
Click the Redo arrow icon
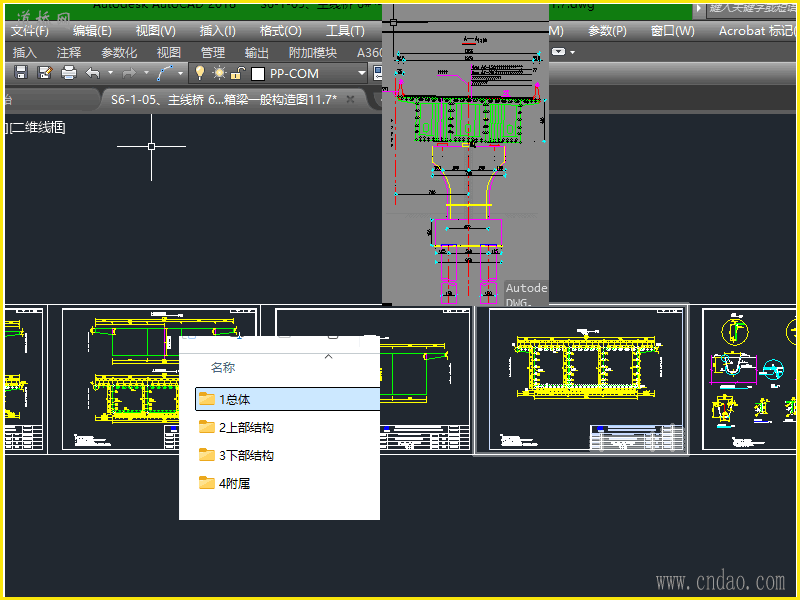(x=128, y=73)
